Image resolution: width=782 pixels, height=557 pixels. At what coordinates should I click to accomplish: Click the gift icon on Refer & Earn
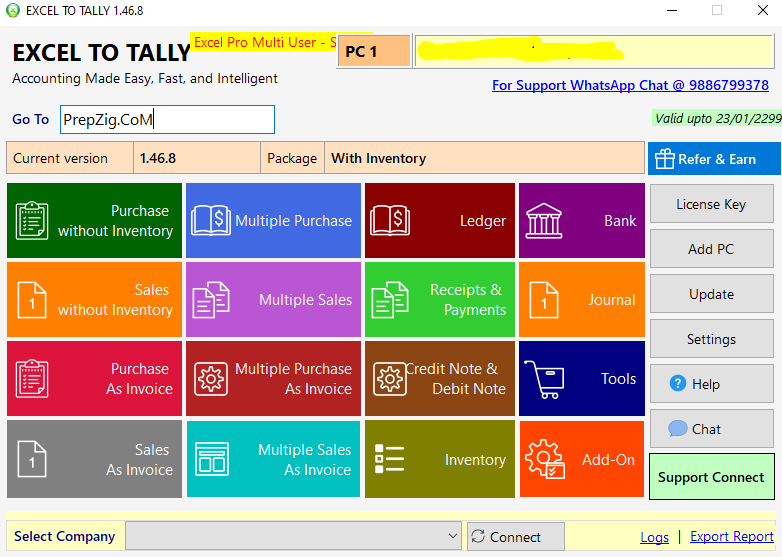[665, 159]
